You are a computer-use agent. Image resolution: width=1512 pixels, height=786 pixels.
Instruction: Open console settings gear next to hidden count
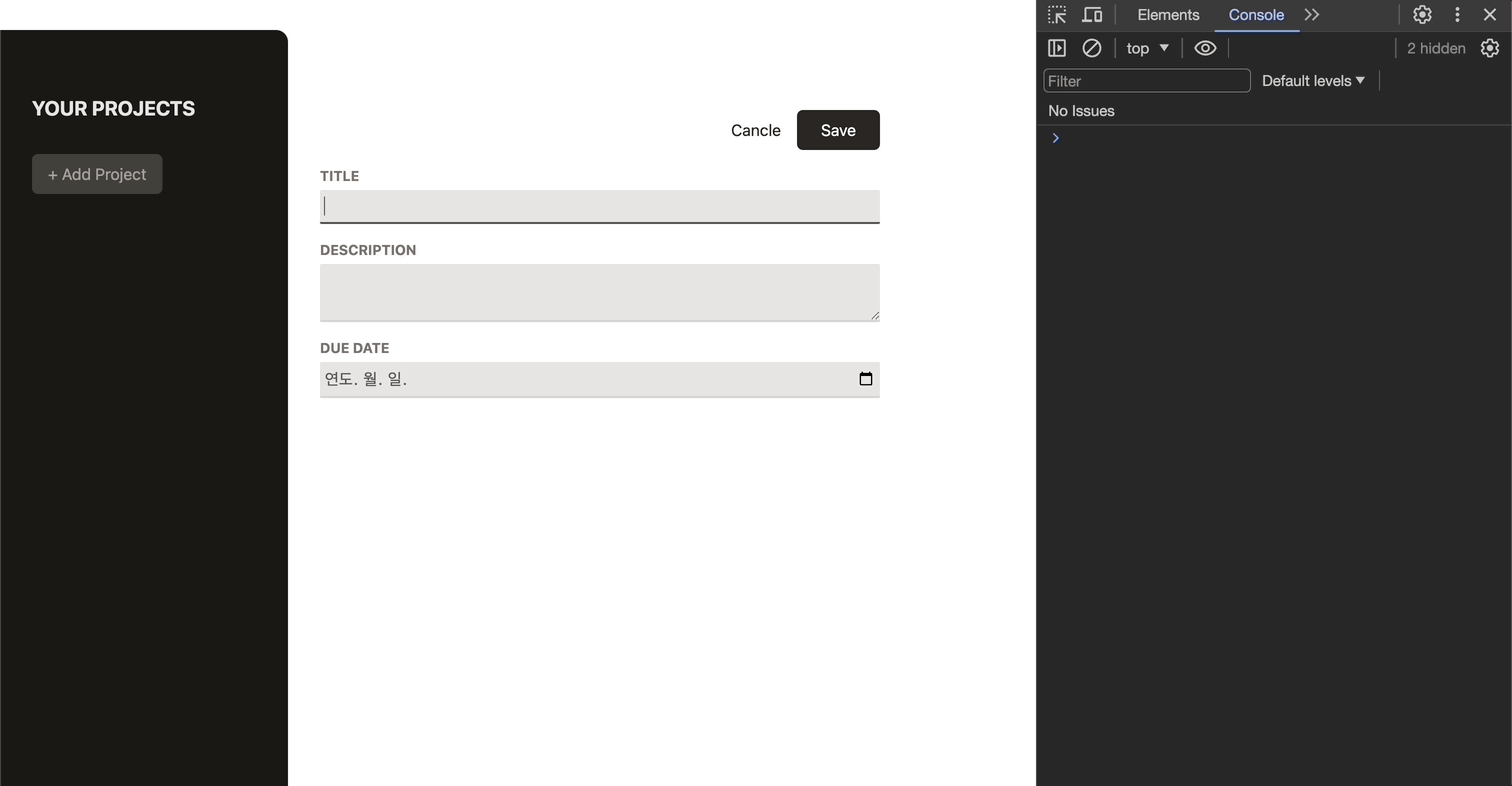1490,48
